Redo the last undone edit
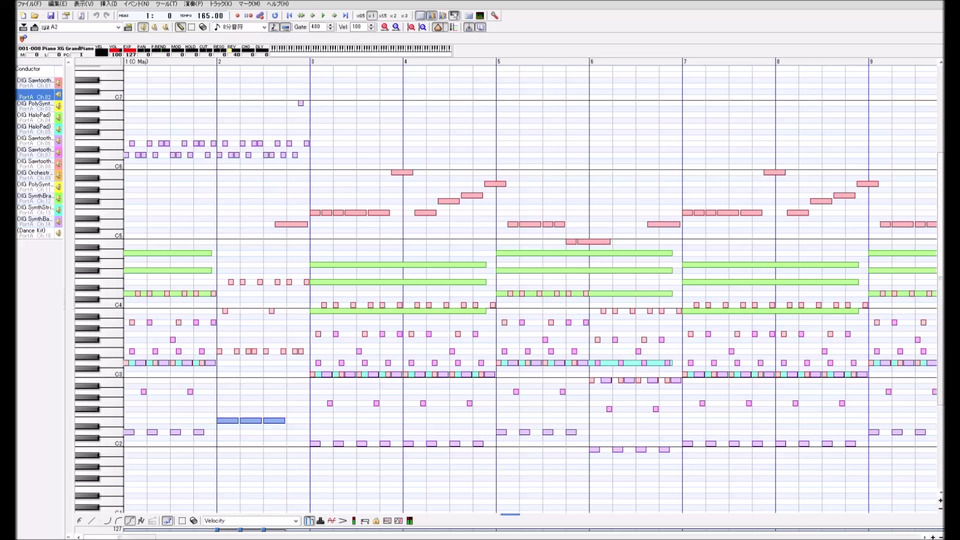Viewport: 960px width, 540px height. click(107, 15)
